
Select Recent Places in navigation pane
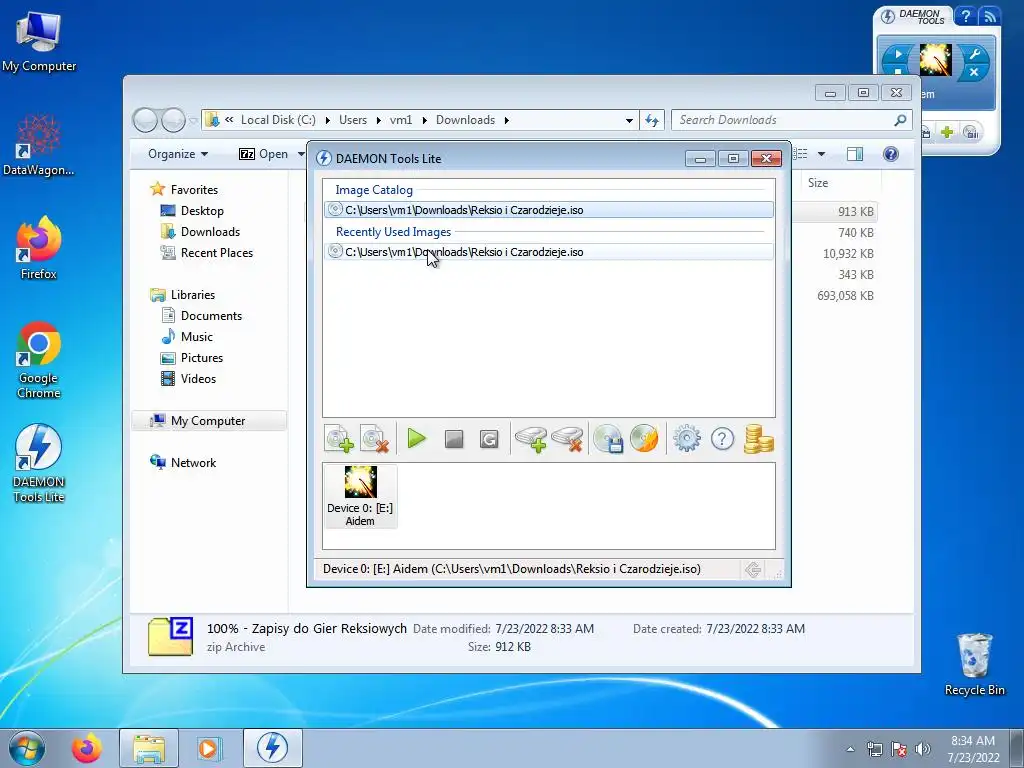tap(216, 253)
